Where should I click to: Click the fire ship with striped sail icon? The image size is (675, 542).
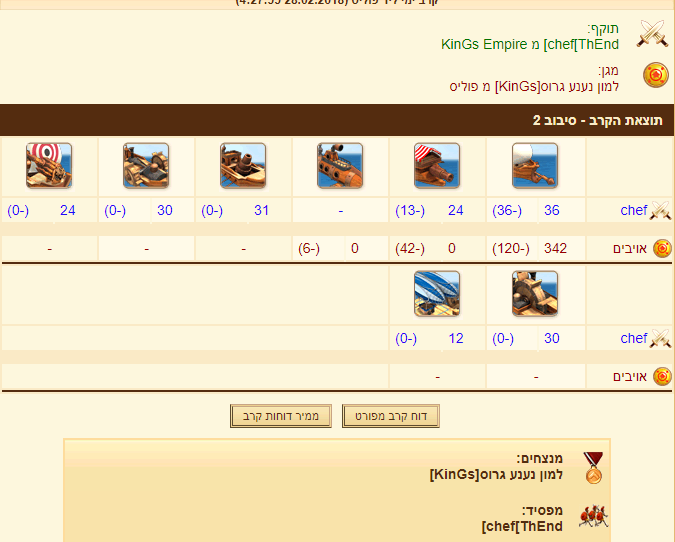pyautogui.click(x=437, y=166)
